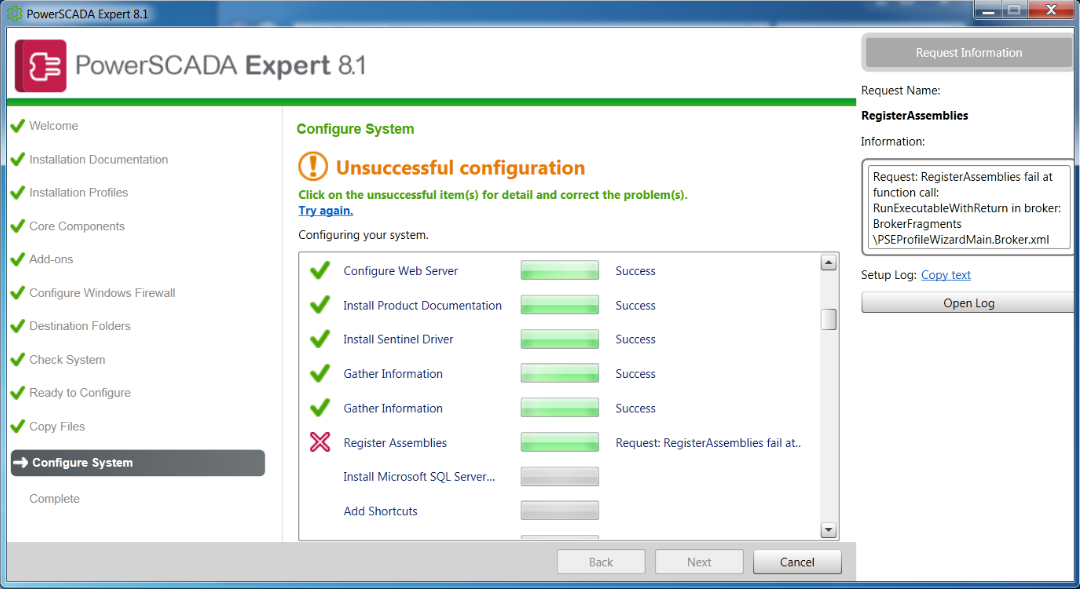This screenshot has height=589, width=1080.
Task: Click the PowerSCADA Expert red logo icon
Action: [x=41, y=65]
